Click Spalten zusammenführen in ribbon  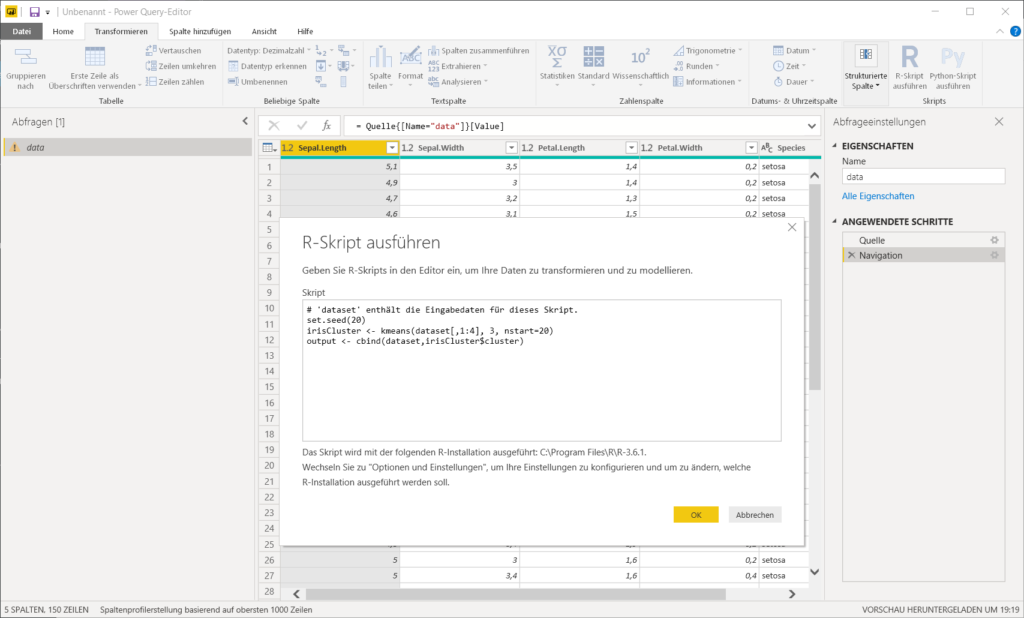pyautogui.click(x=478, y=50)
